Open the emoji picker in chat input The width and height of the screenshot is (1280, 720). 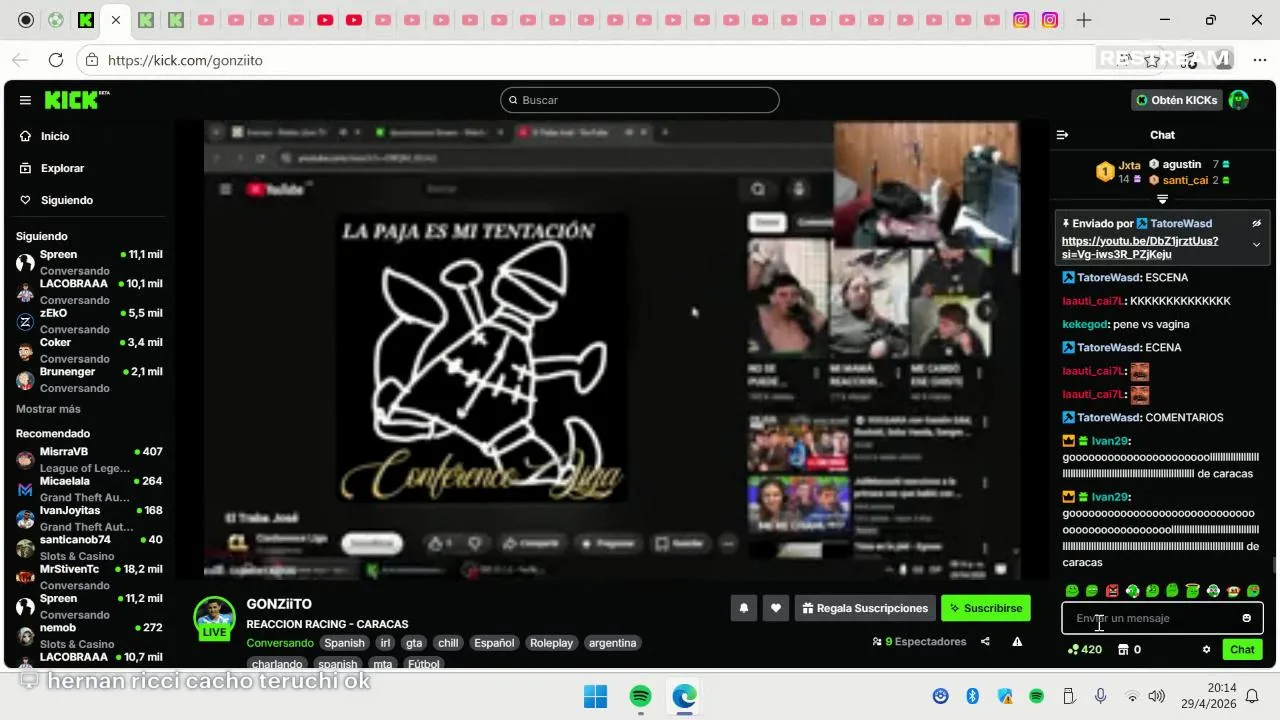1246,618
